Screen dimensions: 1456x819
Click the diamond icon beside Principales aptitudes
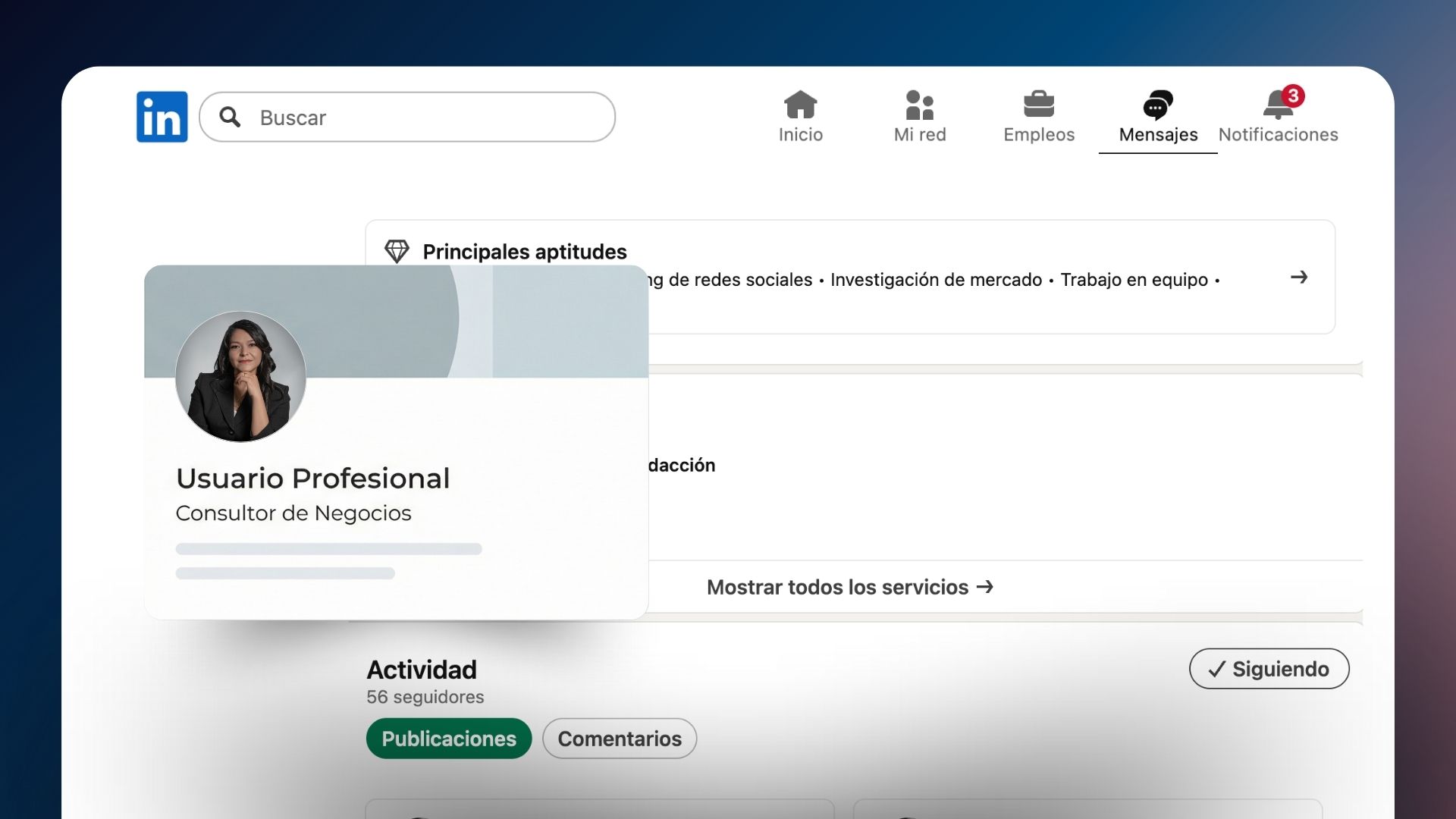tap(397, 251)
